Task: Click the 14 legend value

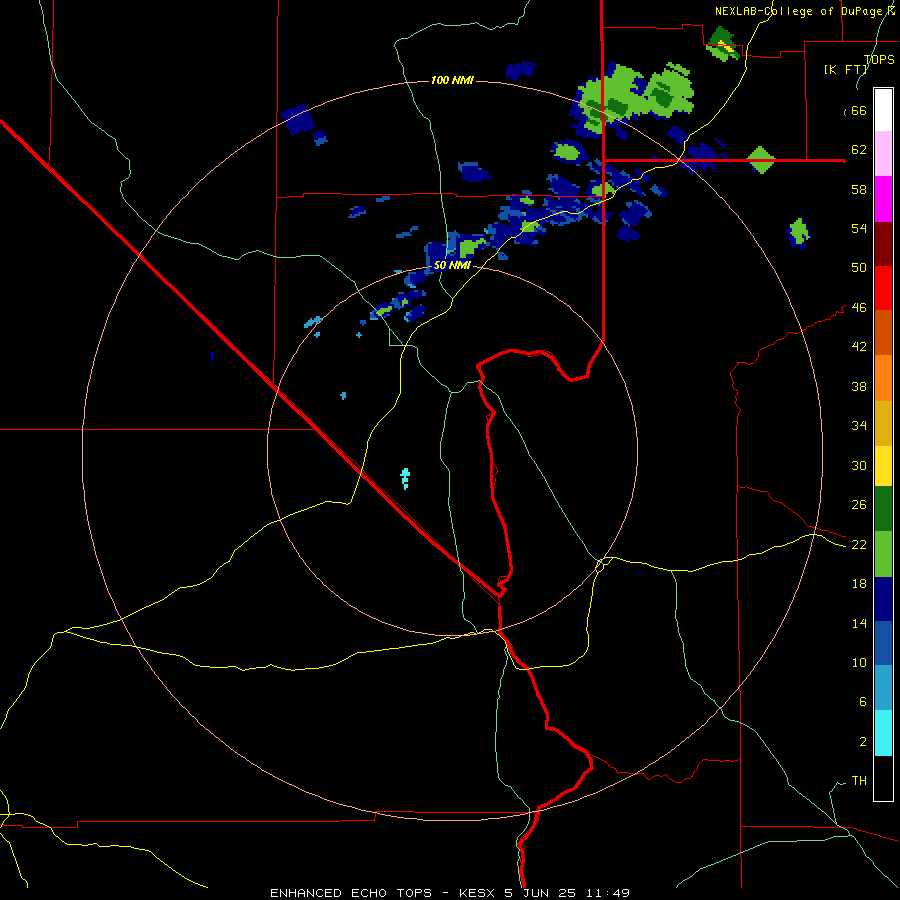Action: tap(859, 623)
